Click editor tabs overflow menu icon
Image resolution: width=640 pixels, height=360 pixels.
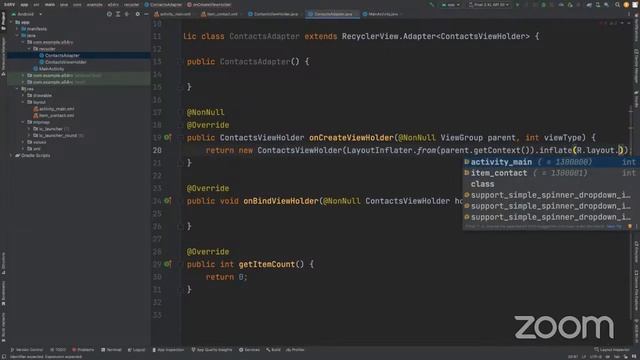[629, 14]
